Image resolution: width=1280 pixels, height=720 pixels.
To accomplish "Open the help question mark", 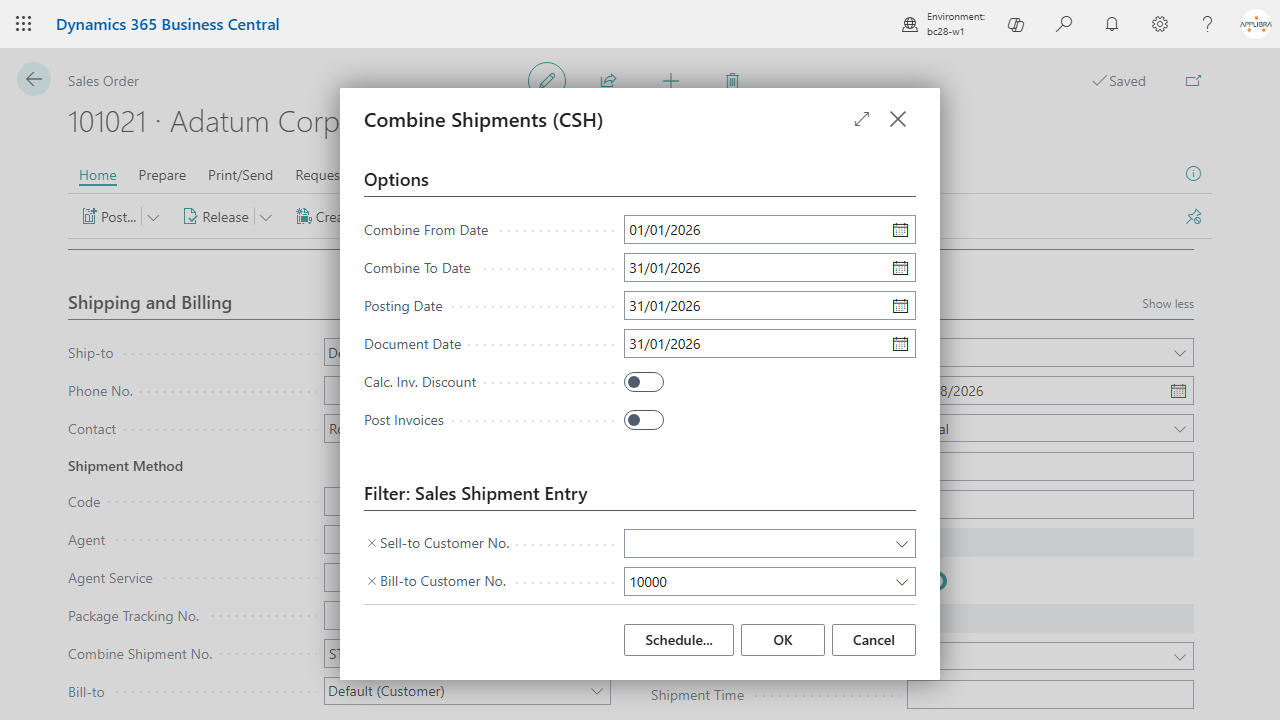I will pos(1208,24).
